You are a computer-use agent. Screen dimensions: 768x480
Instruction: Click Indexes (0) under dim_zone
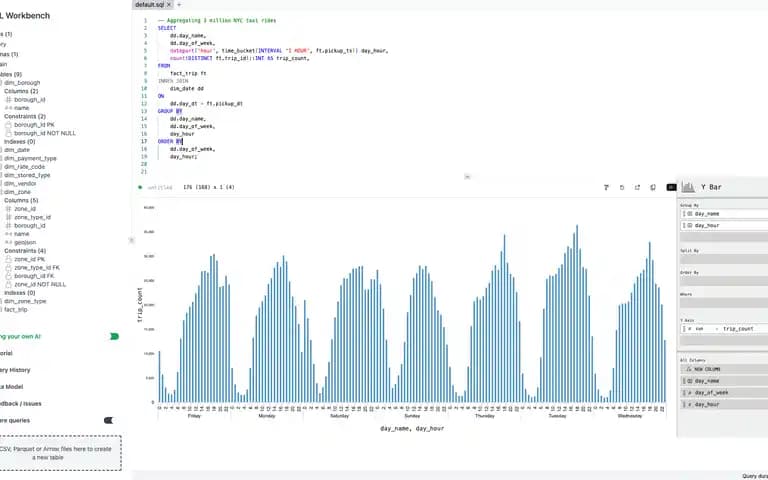[20, 293]
